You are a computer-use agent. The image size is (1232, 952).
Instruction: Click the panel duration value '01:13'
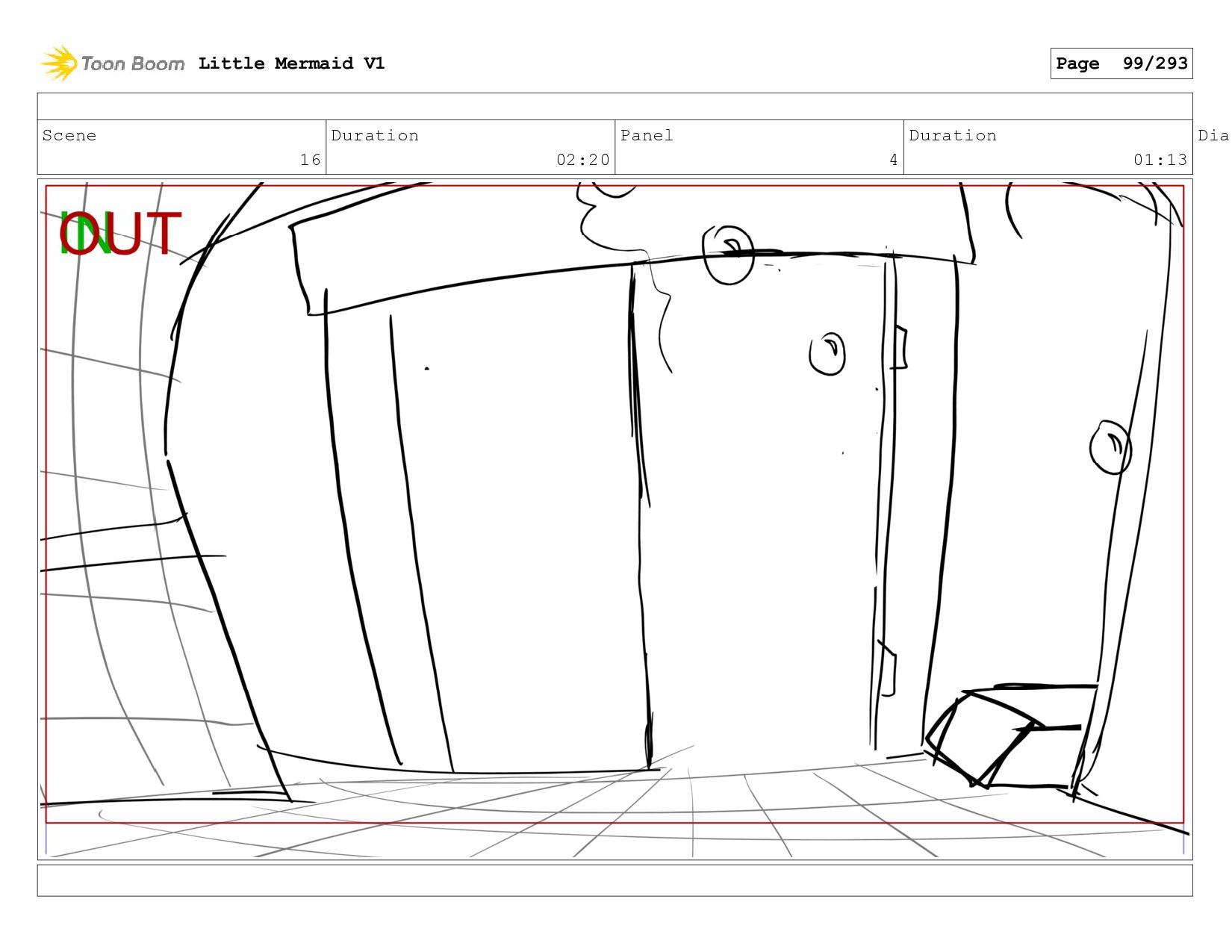pos(1160,160)
